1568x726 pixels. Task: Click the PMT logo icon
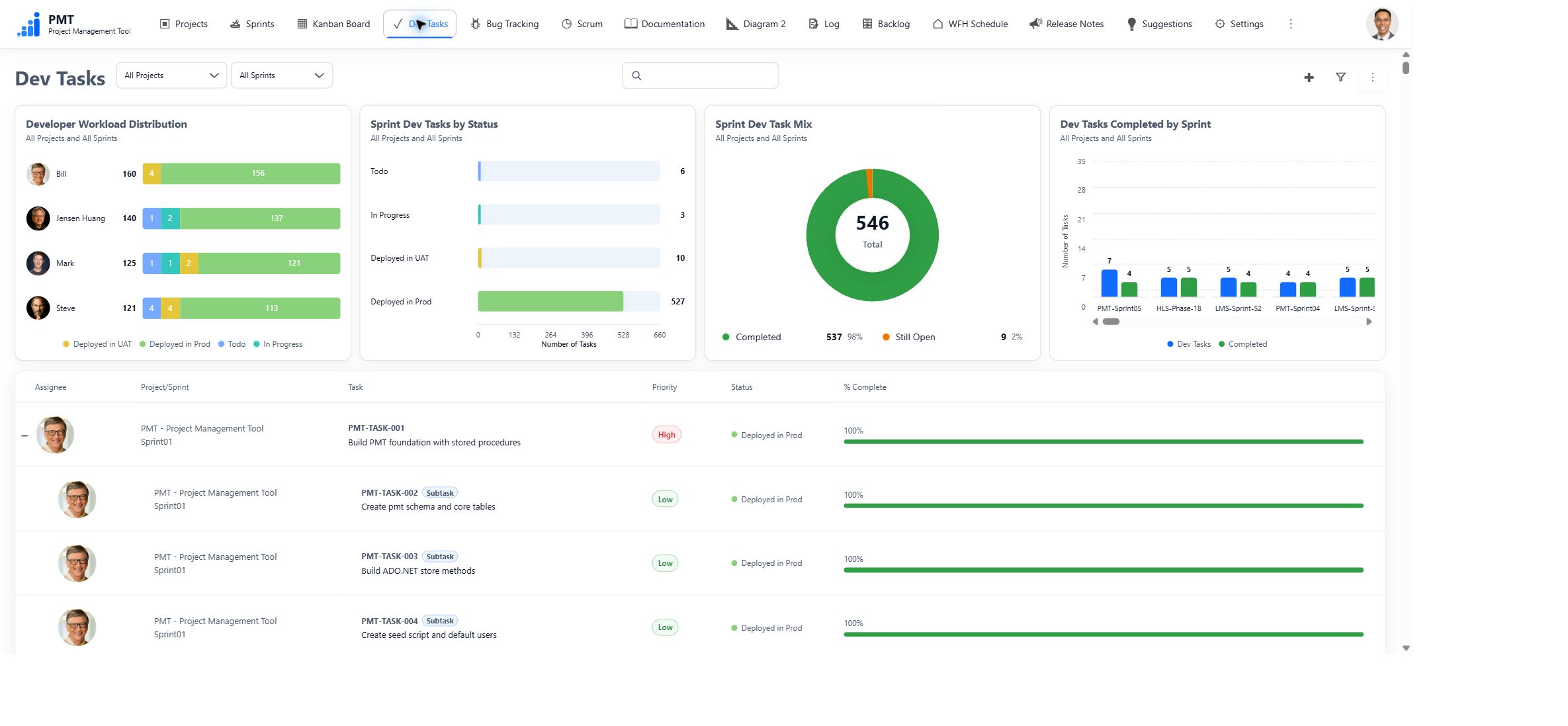tap(28, 24)
